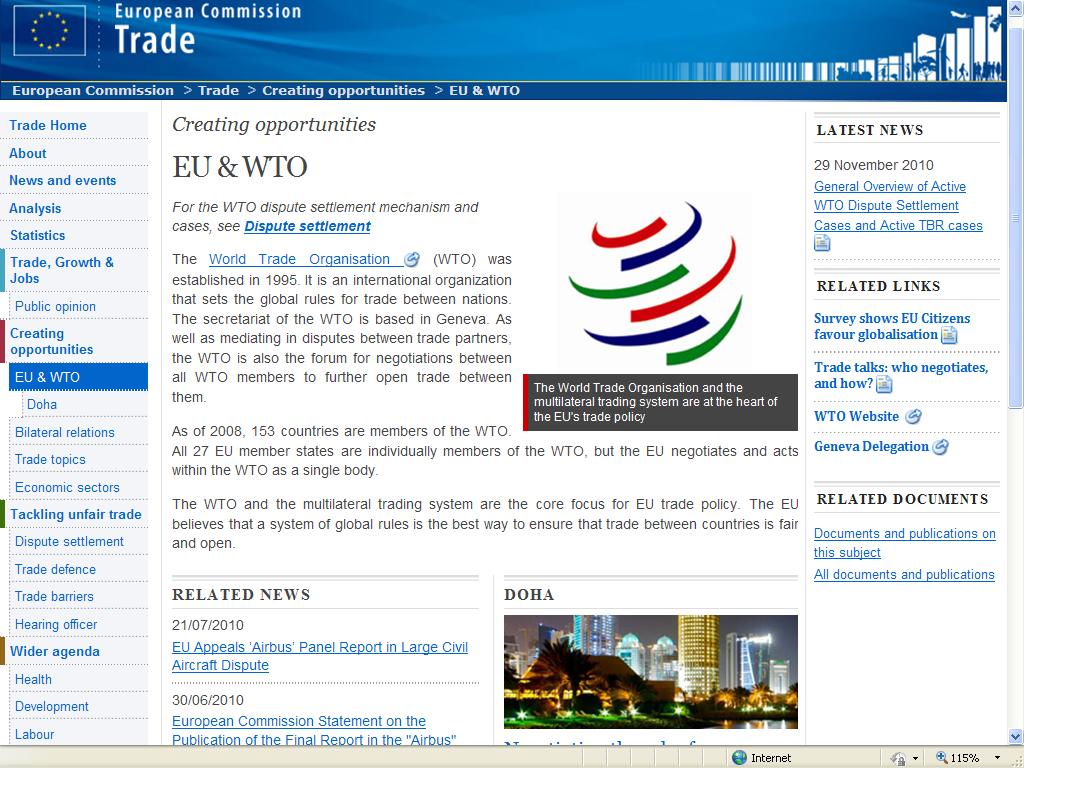The width and height of the screenshot is (1080, 810).
Task: Go to Trade Home in the sidebar
Action: (48, 126)
